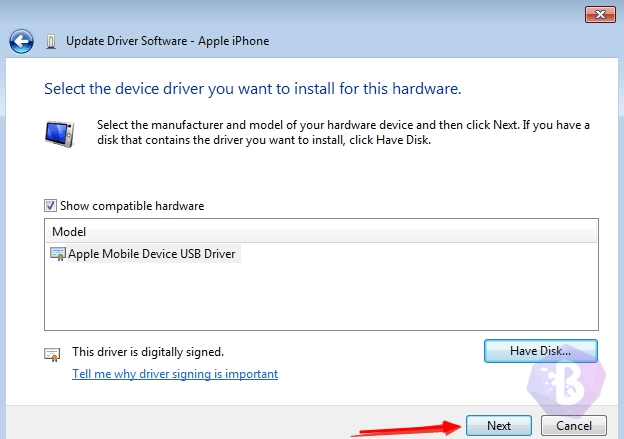
Task: Open the driver signing importance link
Action: point(175,374)
